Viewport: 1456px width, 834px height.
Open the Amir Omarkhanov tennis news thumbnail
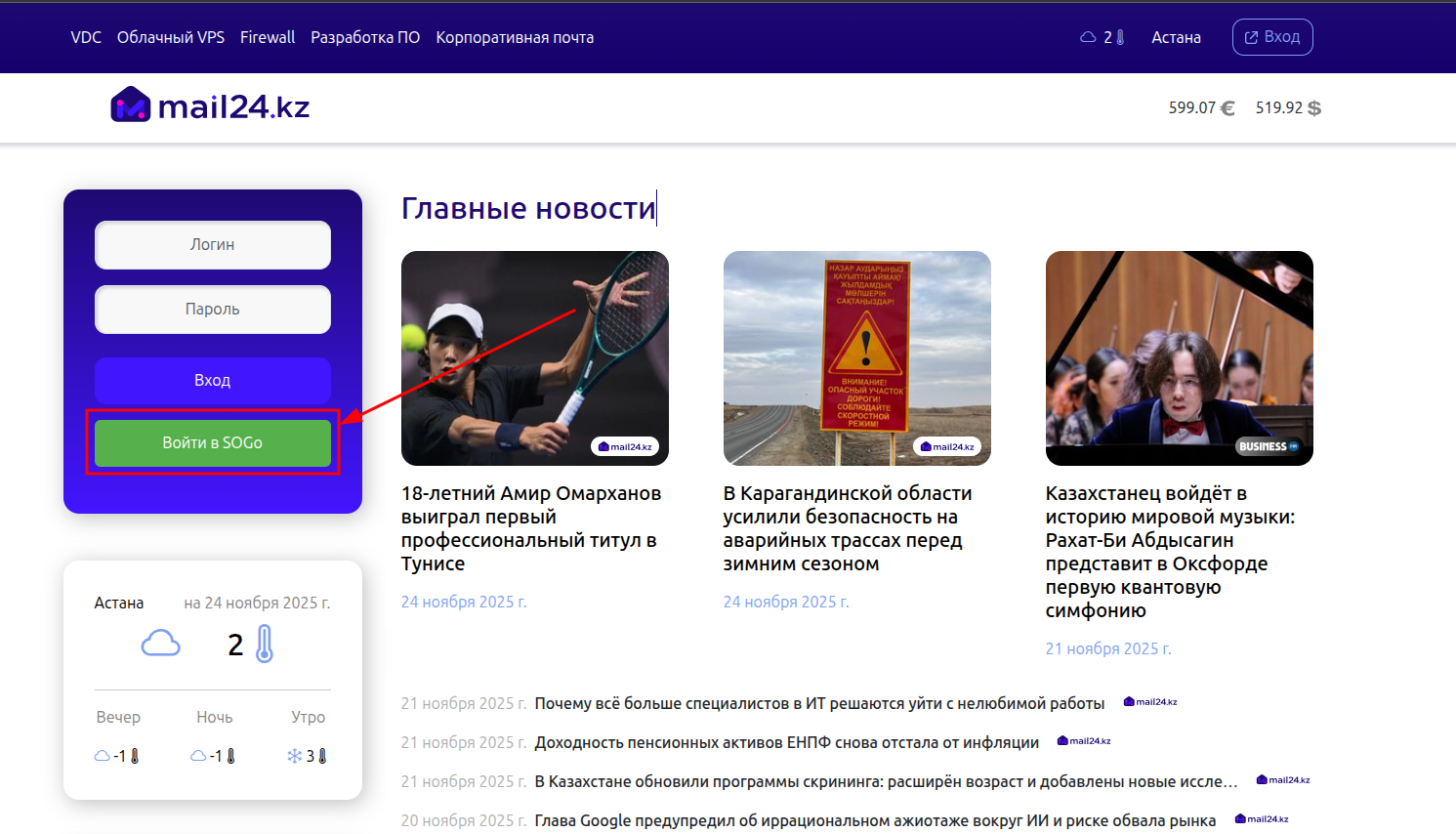point(534,358)
